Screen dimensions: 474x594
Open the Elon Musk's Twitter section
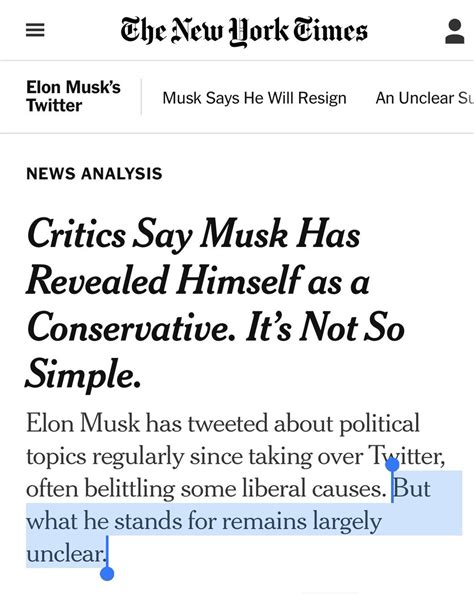[x=73, y=96]
